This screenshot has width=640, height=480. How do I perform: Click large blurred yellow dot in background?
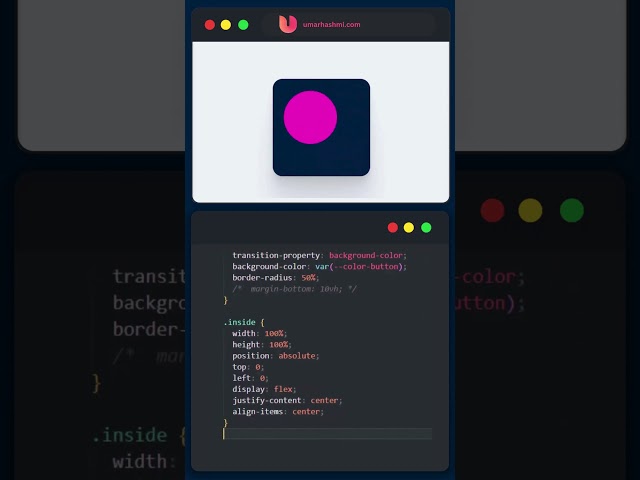coord(530,210)
